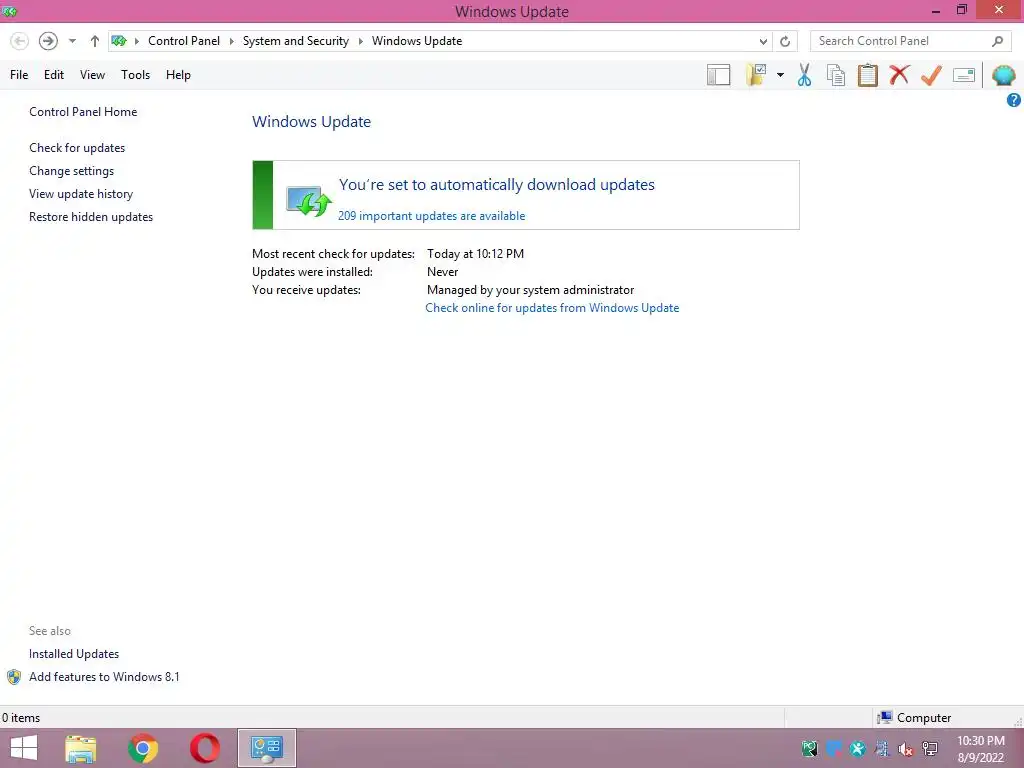Click the folder options icon in toolbar
This screenshot has height=768, width=1024.
coord(756,75)
